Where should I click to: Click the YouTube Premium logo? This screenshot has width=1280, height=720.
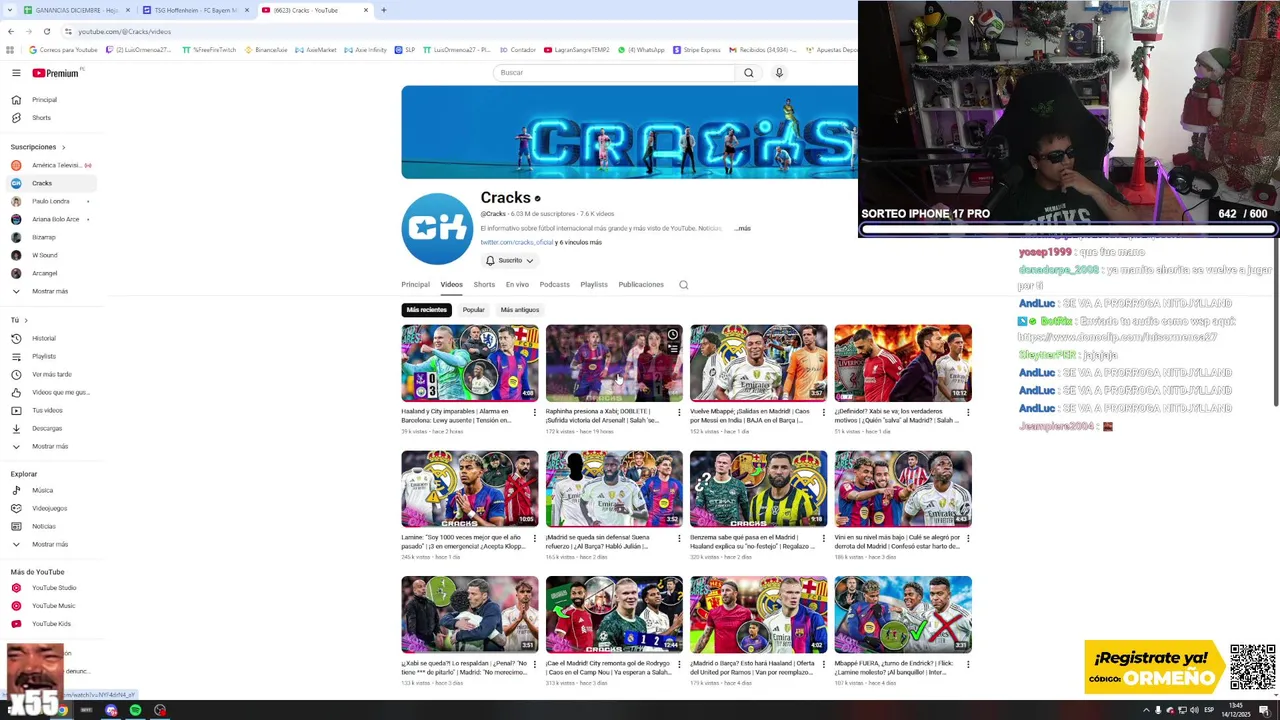[57, 73]
